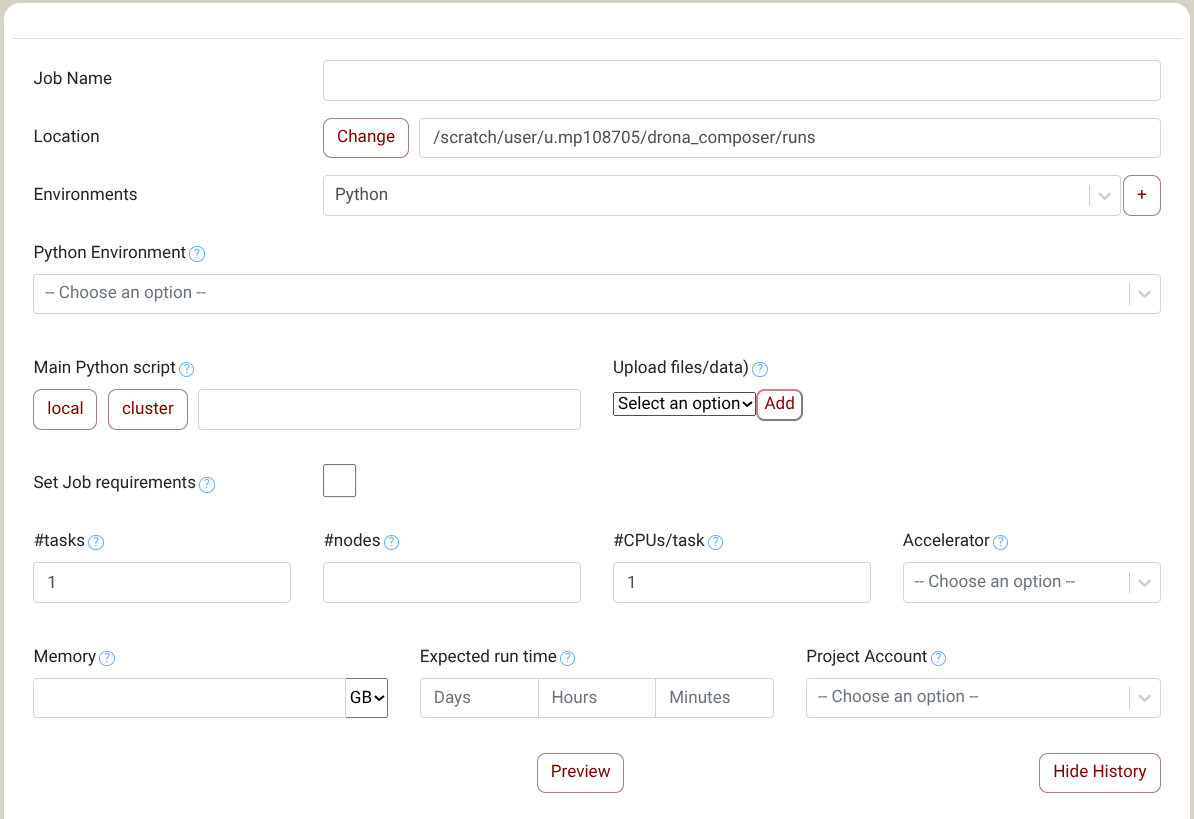
Task: Open the Upload files Select an option menu
Action: 684,404
